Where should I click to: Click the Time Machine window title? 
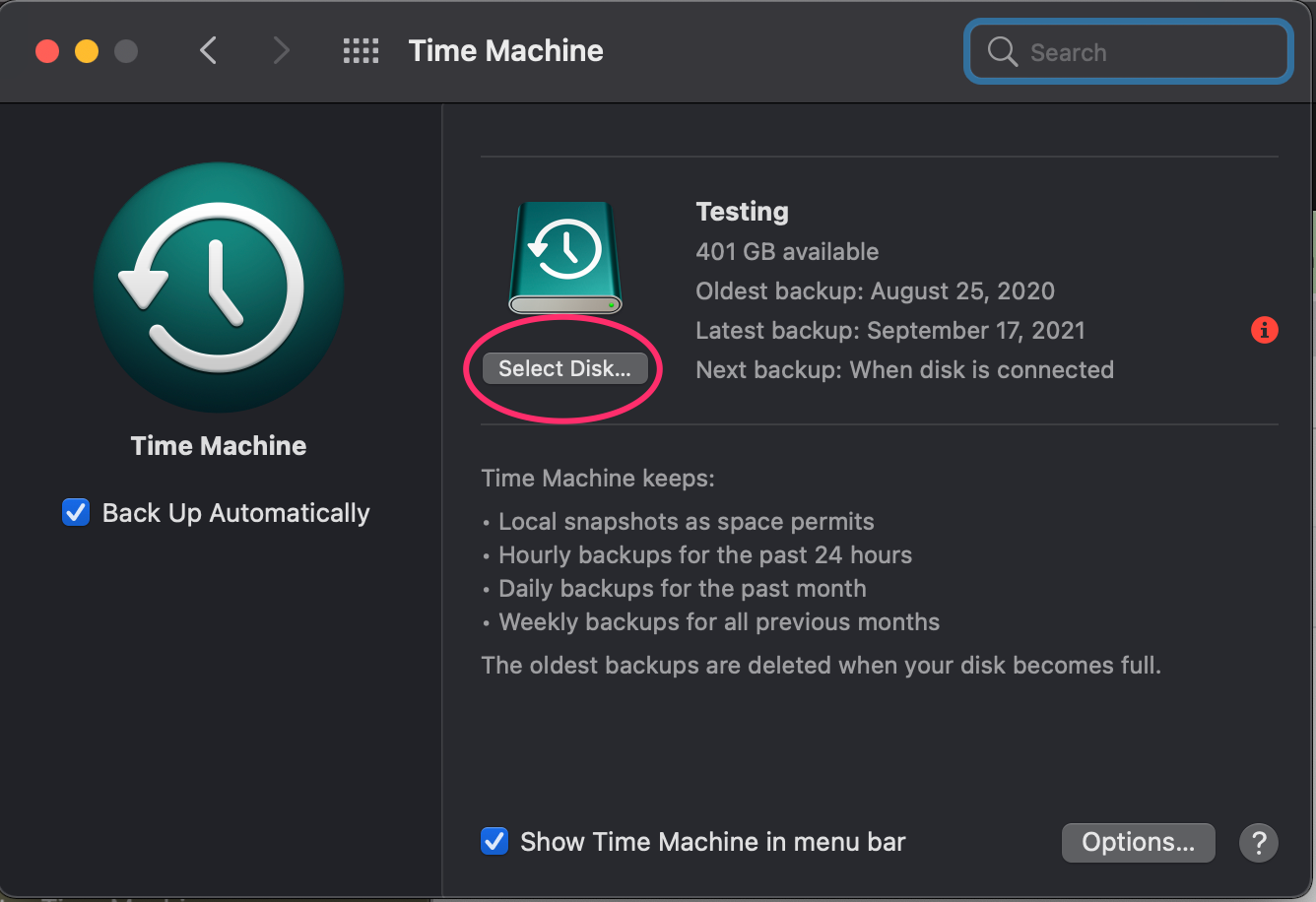pyautogui.click(x=506, y=51)
